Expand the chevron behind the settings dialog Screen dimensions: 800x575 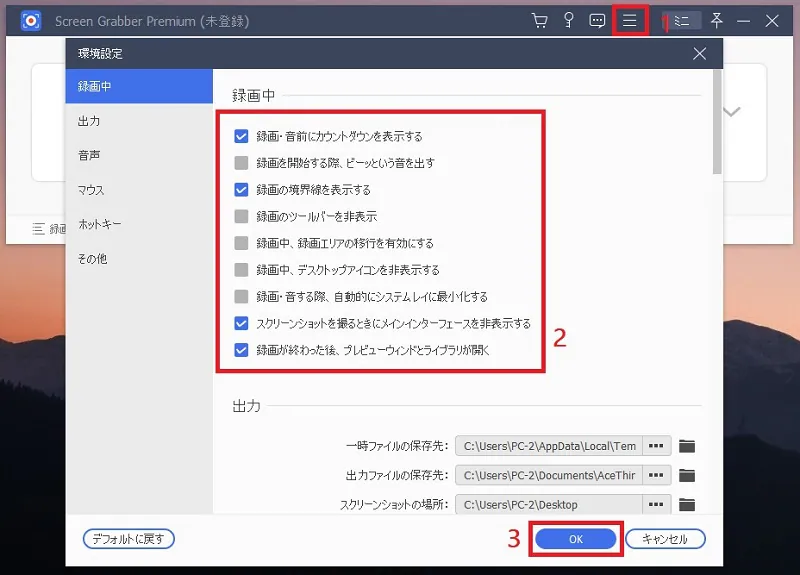point(732,112)
